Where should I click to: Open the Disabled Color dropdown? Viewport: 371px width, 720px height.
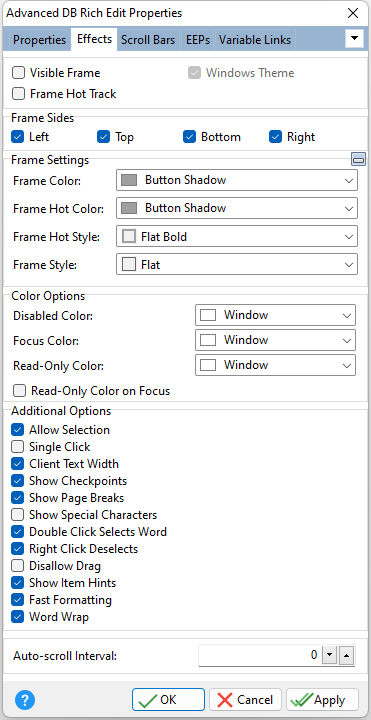pos(275,315)
